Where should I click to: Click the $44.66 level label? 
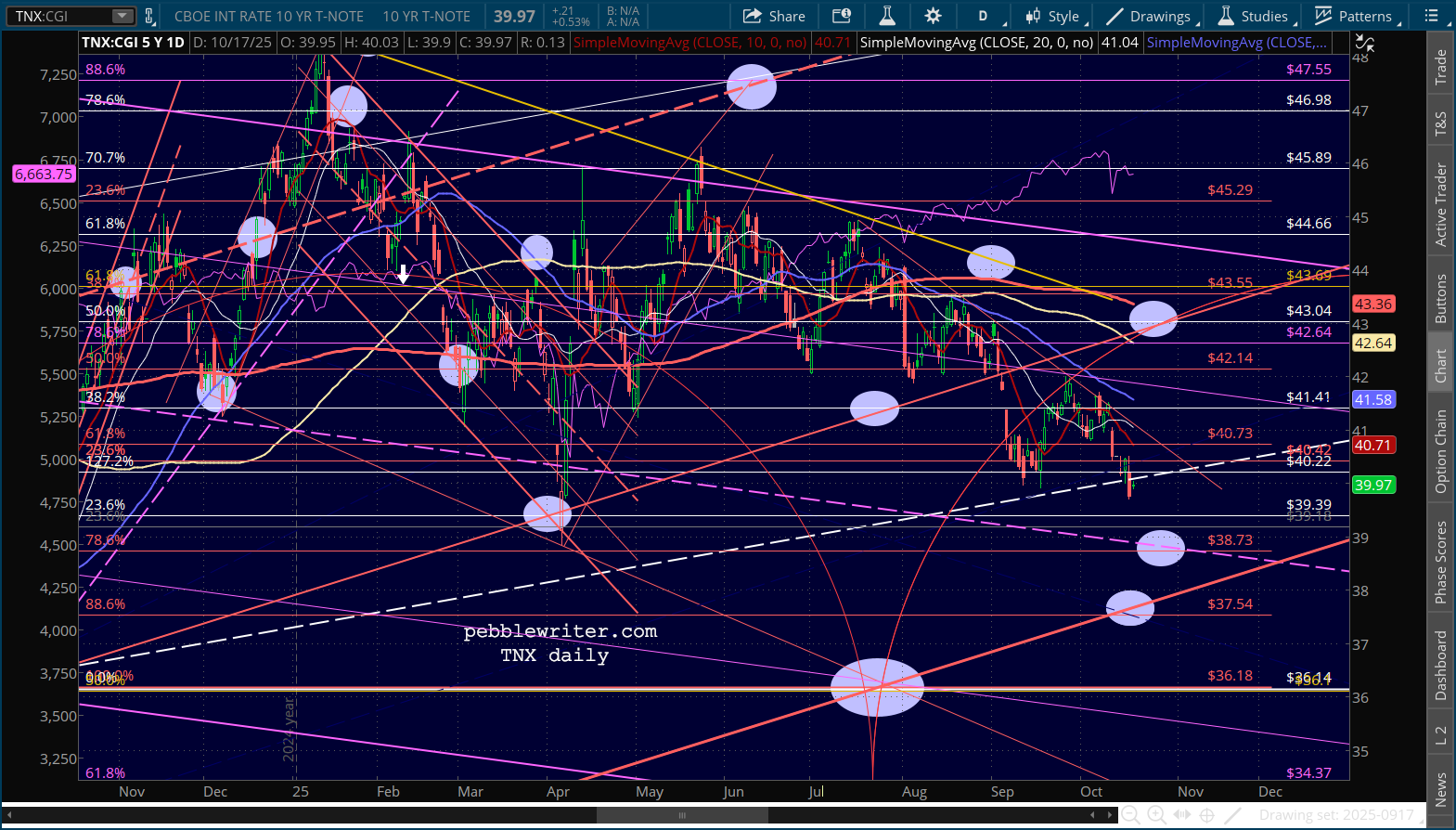pyautogui.click(x=1308, y=224)
